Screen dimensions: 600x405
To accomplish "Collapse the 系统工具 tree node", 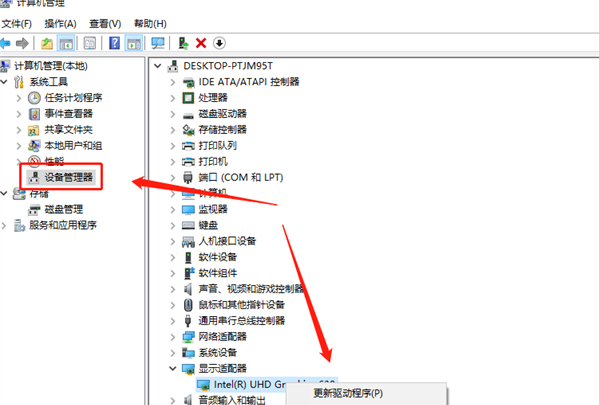I will (7, 82).
